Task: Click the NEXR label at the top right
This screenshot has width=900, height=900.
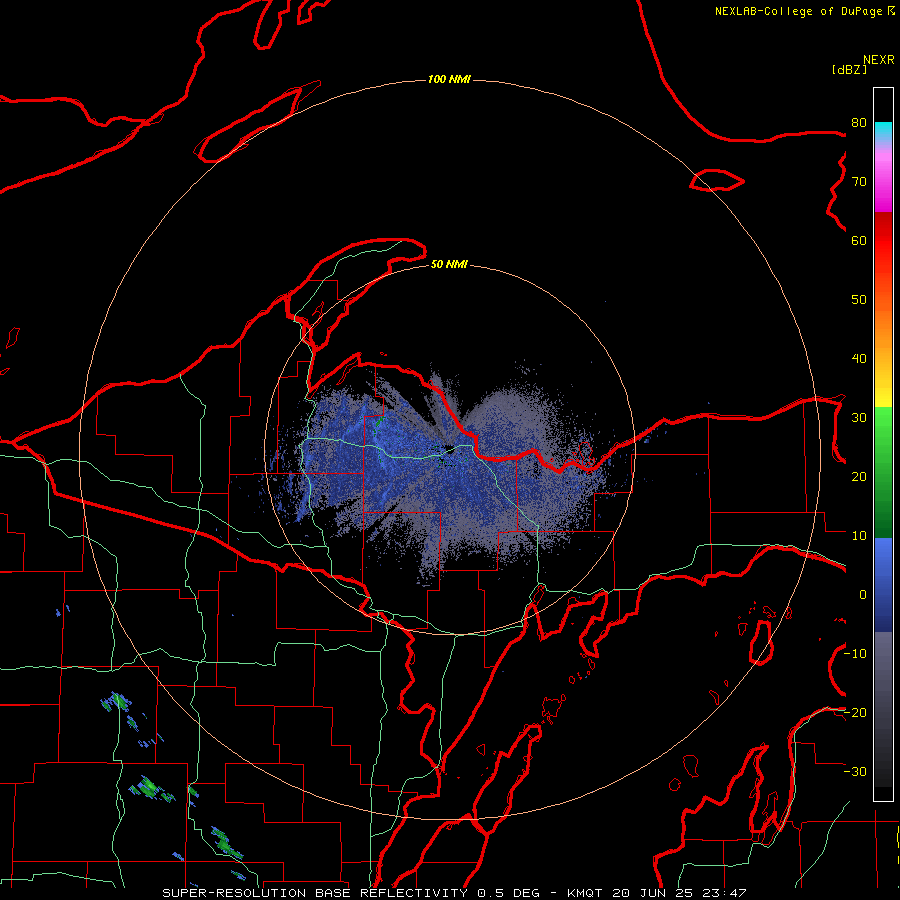Action: point(878,60)
